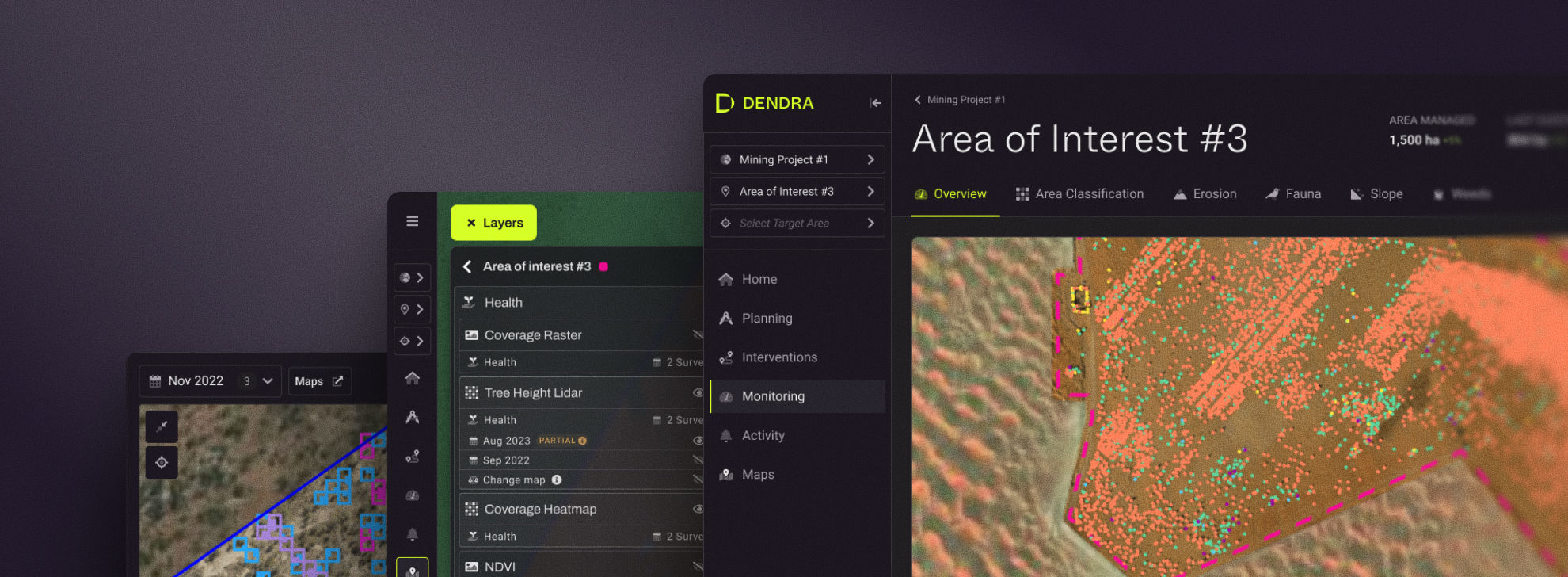Viewport: 1568px width, 577px height.
Task: Click the crosshair locate icon on the map
Action: click(x=162, y=463)
